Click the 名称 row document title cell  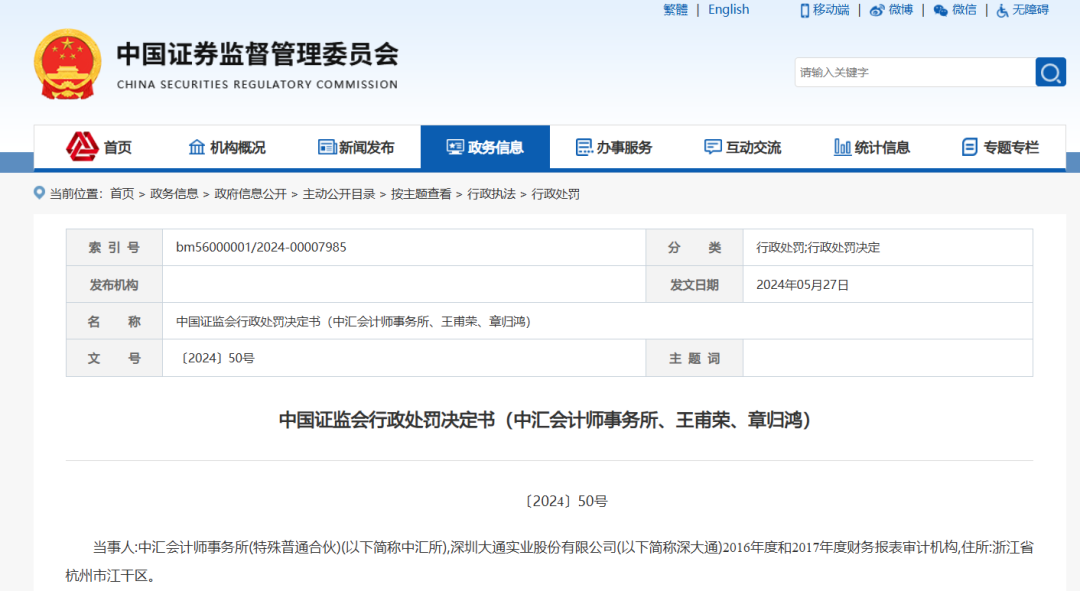click(597, 321)
